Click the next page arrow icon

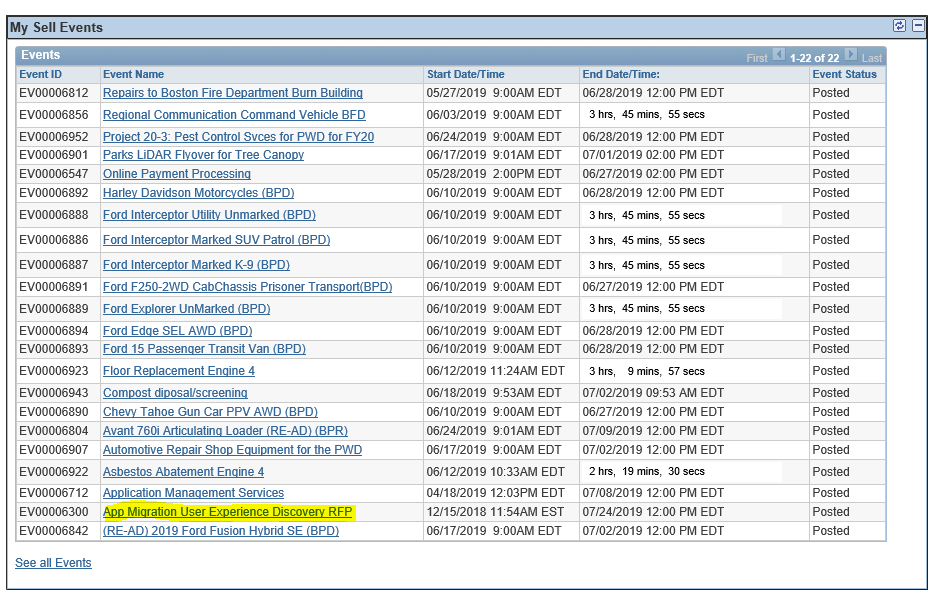tap(851, 55)
